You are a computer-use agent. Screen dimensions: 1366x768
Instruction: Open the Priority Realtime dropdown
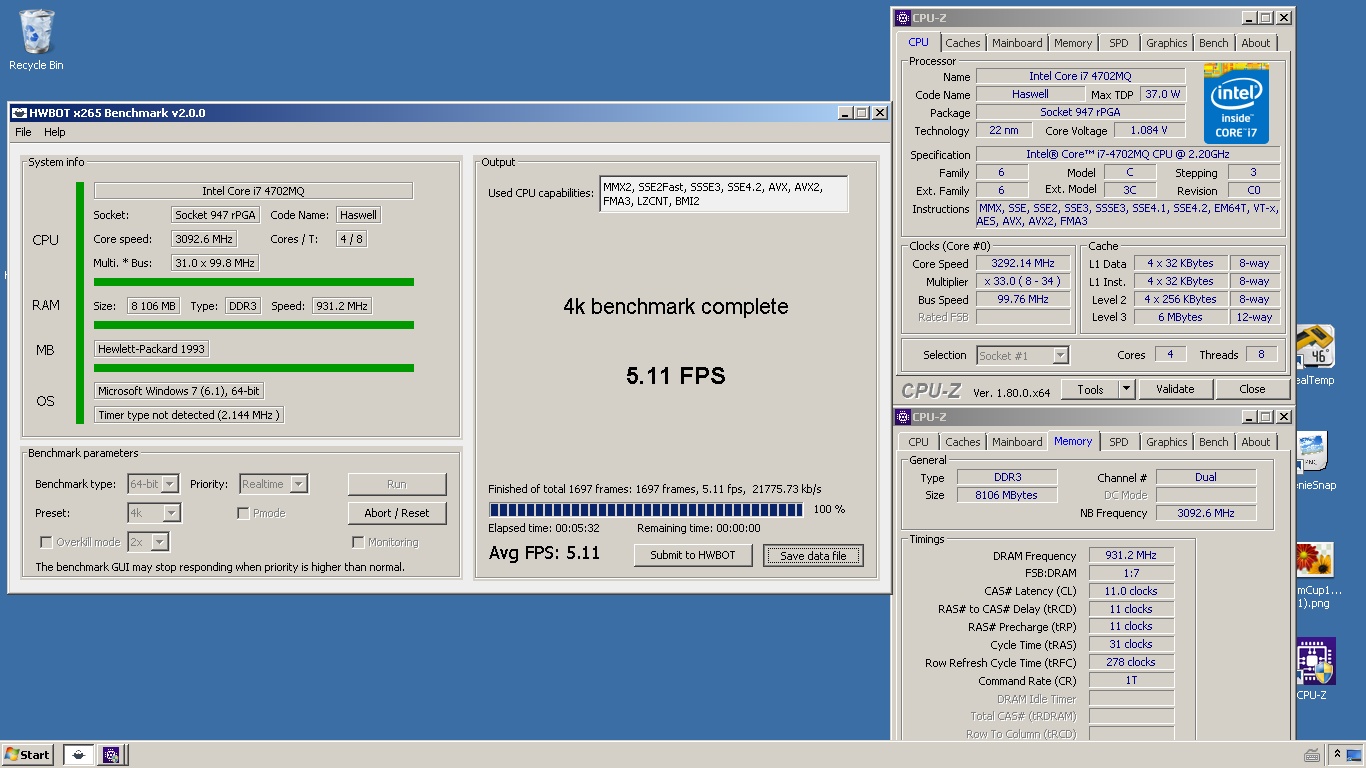273,484
